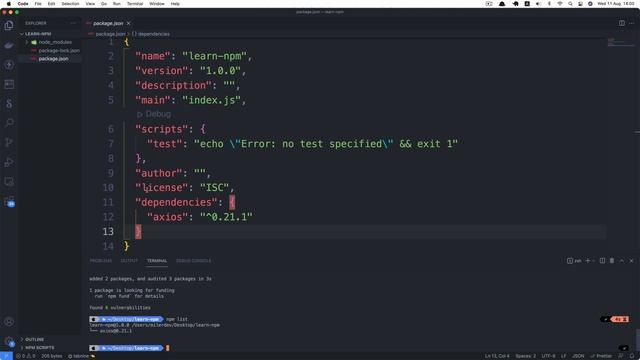Open the Accounts icon in the activity bar

click(9, 322)
